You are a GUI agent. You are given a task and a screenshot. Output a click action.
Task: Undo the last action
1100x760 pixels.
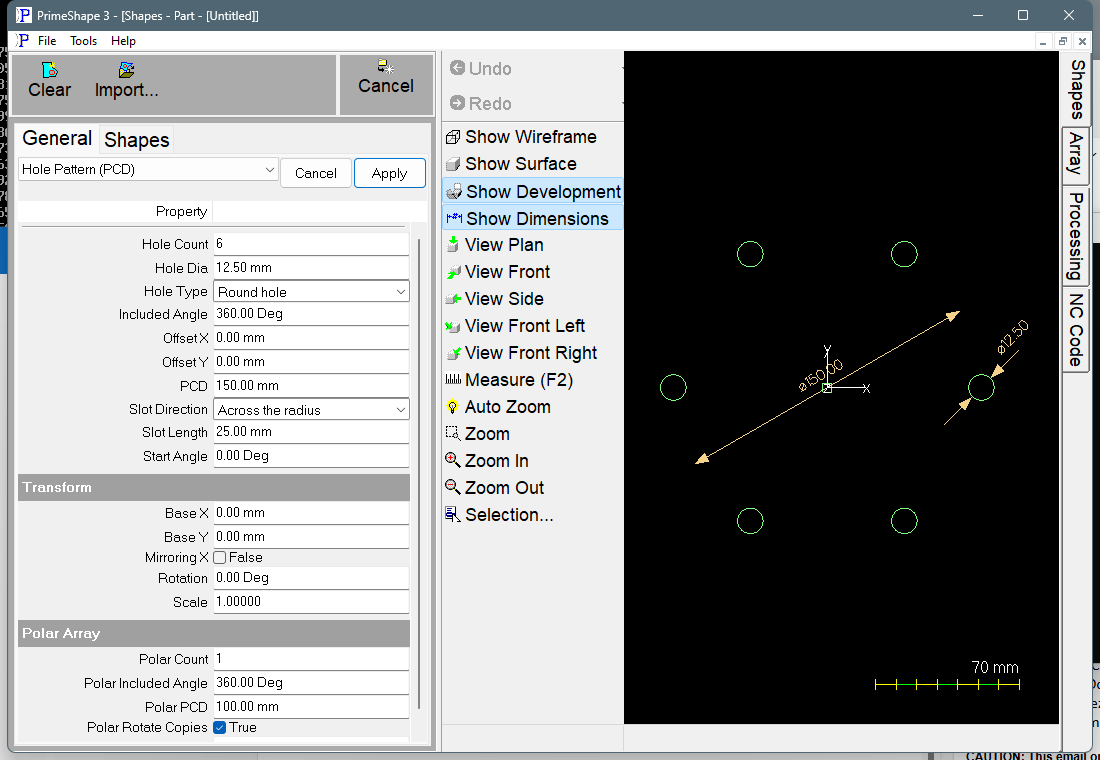point(481,68)
